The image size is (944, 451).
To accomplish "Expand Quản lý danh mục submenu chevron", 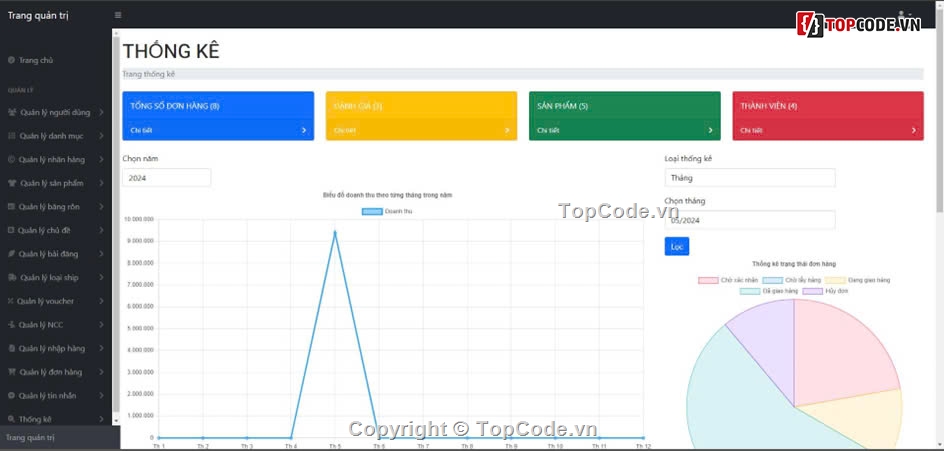I will 101,136.
